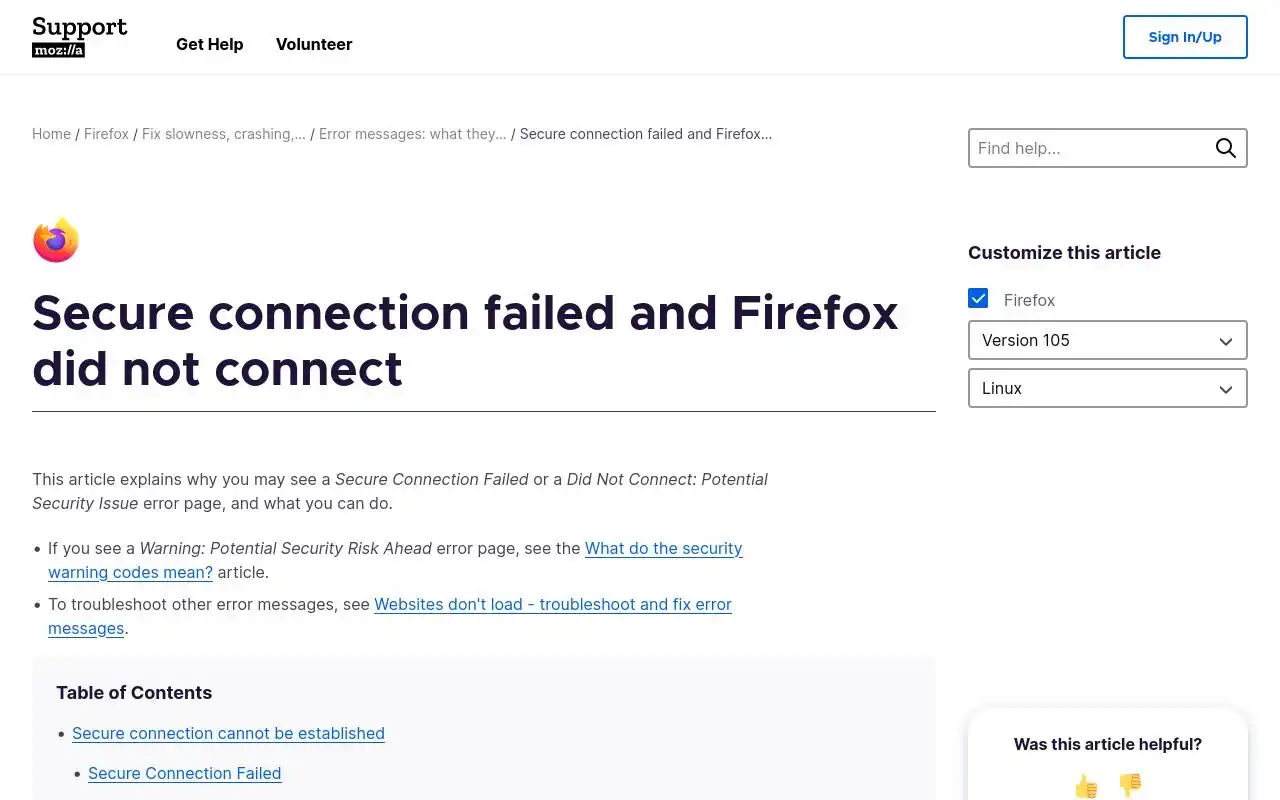Screen dimensions: 1280x800
Task: Open the Volunteer menu item
Action: 314,44
